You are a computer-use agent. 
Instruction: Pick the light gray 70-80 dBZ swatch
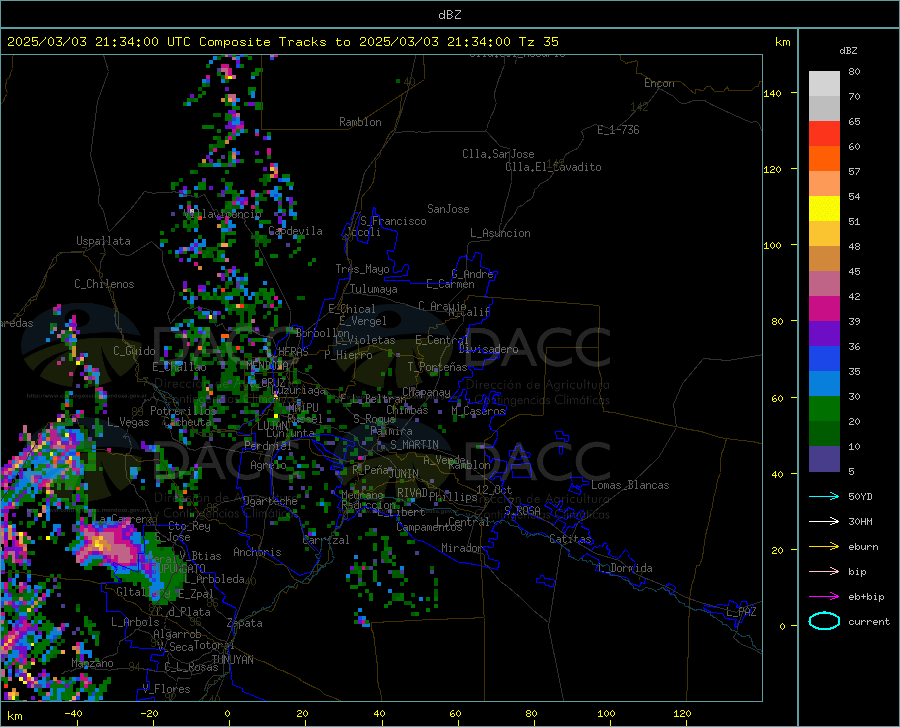click(824, 84)
